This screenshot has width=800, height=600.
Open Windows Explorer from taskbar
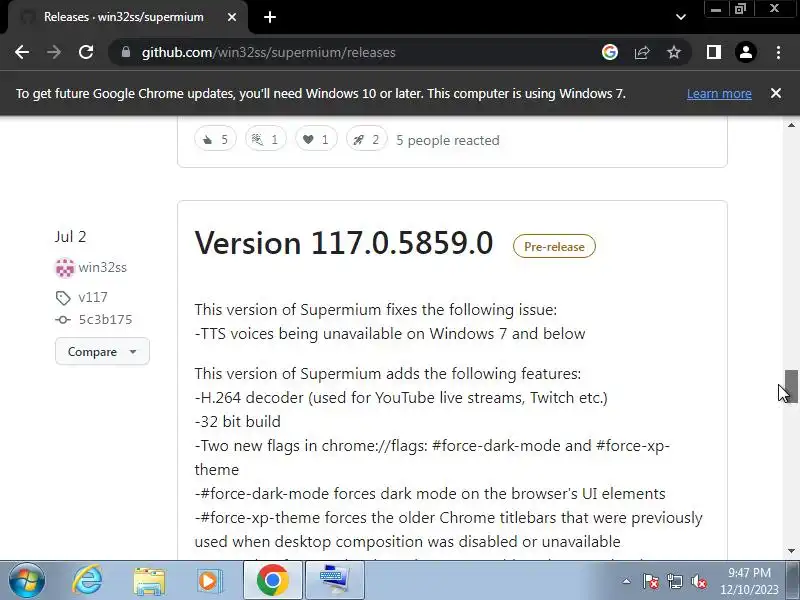pos(149,581)
